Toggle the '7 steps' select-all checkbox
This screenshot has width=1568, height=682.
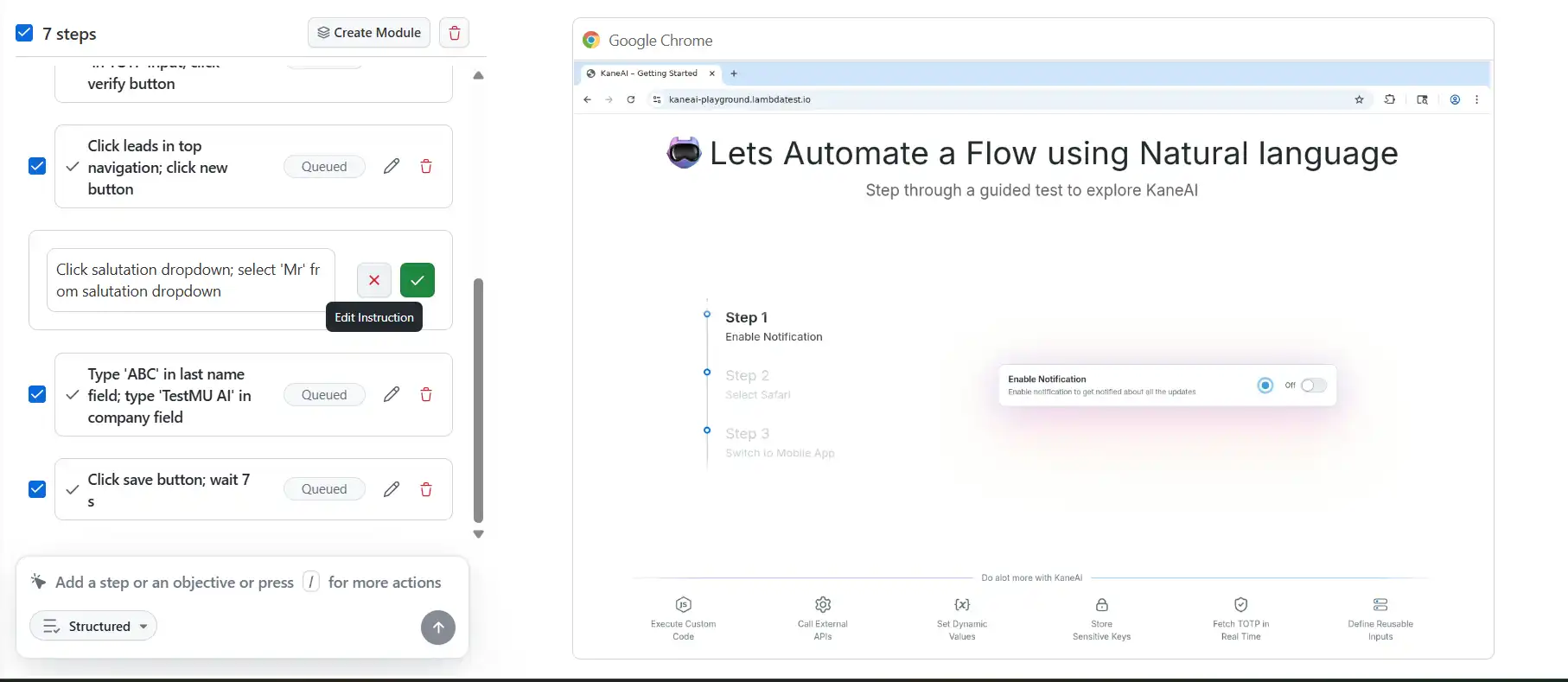coord(24,34)
